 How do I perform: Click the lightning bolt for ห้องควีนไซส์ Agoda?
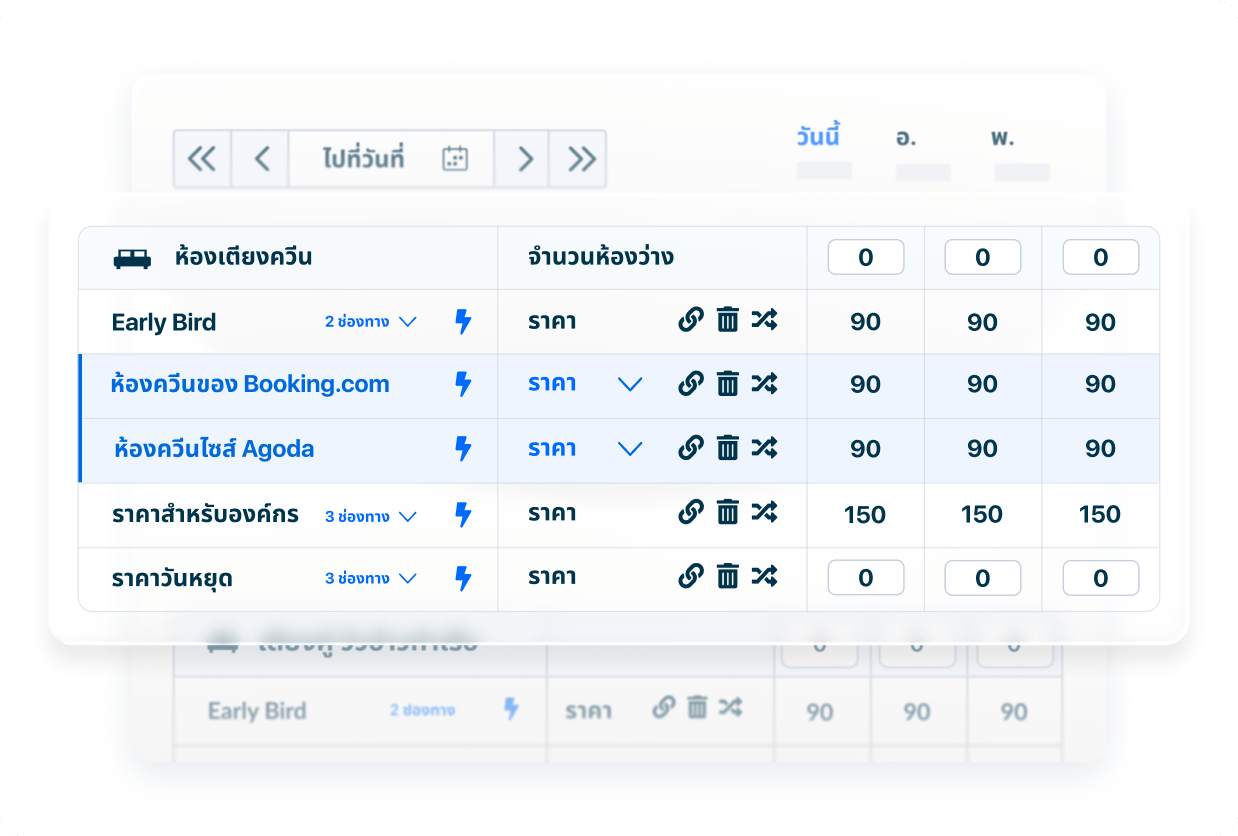(x=463, y=449)
